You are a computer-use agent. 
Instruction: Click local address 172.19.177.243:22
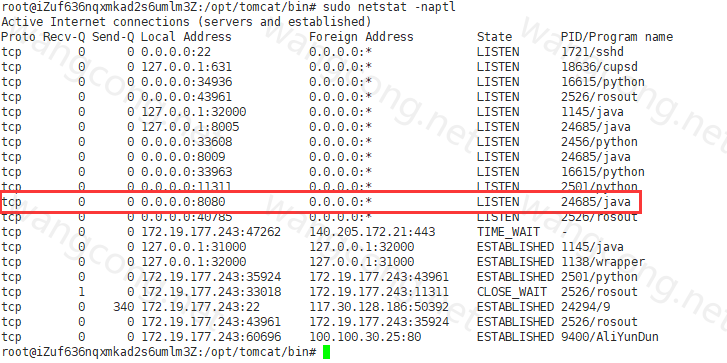pyautogui.click(x=200, y=307)
